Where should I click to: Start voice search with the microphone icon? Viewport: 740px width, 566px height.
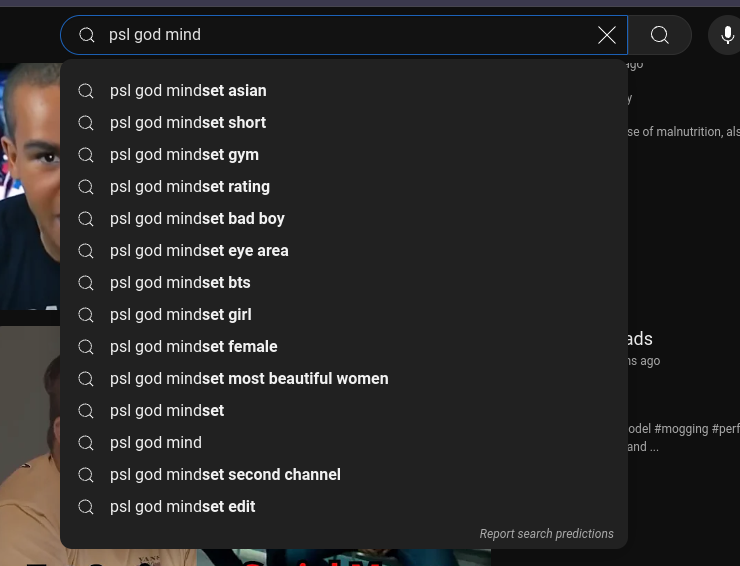tap(727, 35)
